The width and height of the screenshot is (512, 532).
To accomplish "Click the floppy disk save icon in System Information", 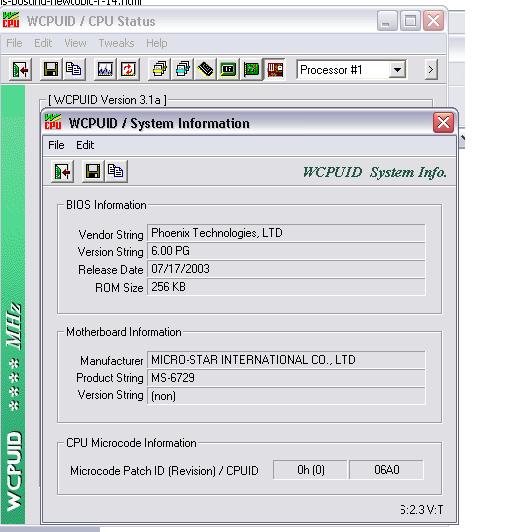I will click(93, 171).
